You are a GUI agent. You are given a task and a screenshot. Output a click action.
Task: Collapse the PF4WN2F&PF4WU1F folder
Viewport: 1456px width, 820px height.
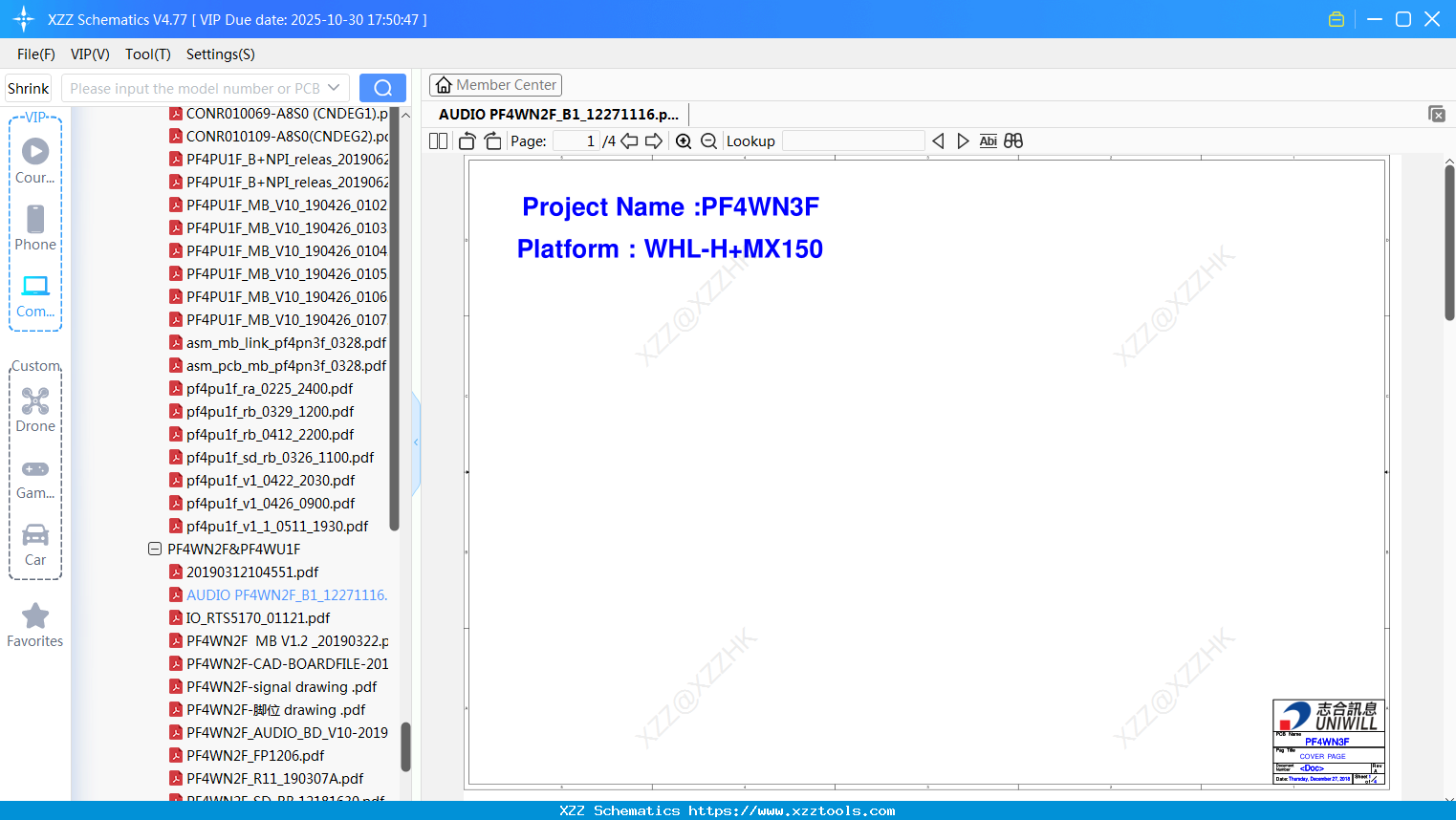pyautogui.click(x=155, y=550)
